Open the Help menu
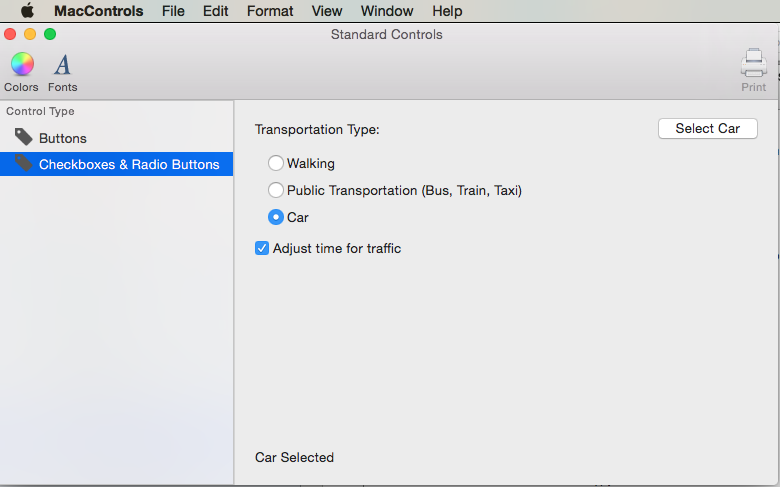This screenshot has height=487, width=780. point(447,11)
